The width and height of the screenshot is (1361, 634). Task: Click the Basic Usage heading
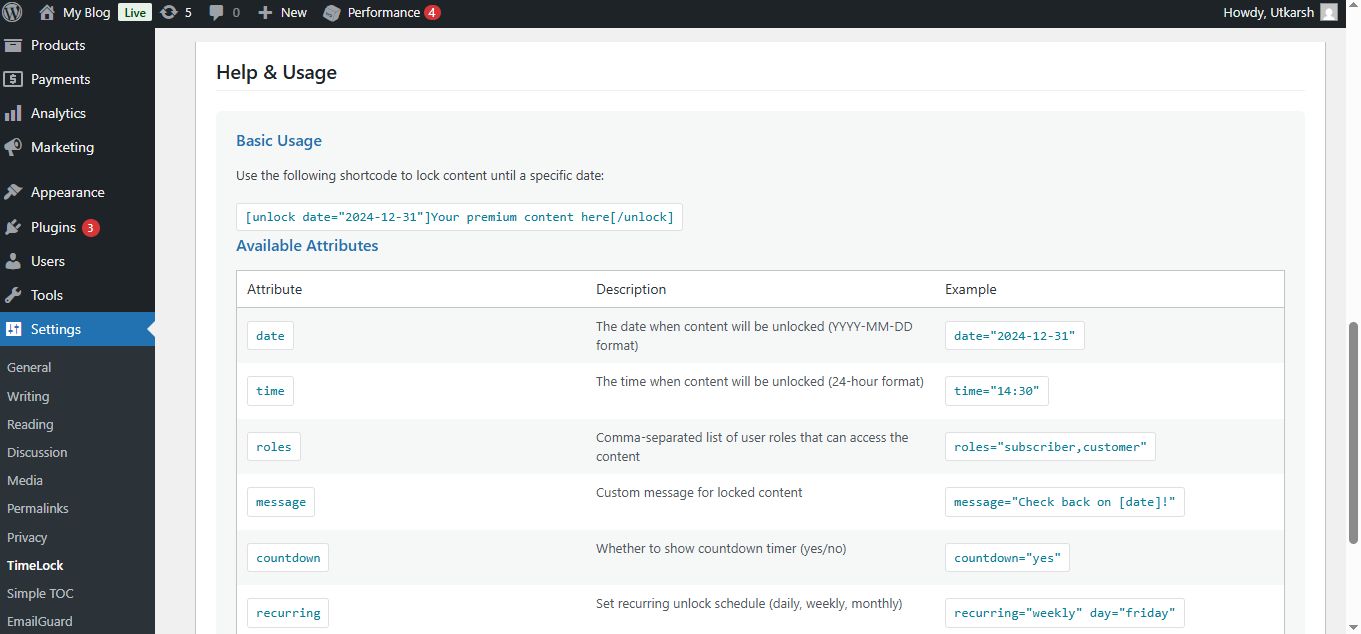279,141
